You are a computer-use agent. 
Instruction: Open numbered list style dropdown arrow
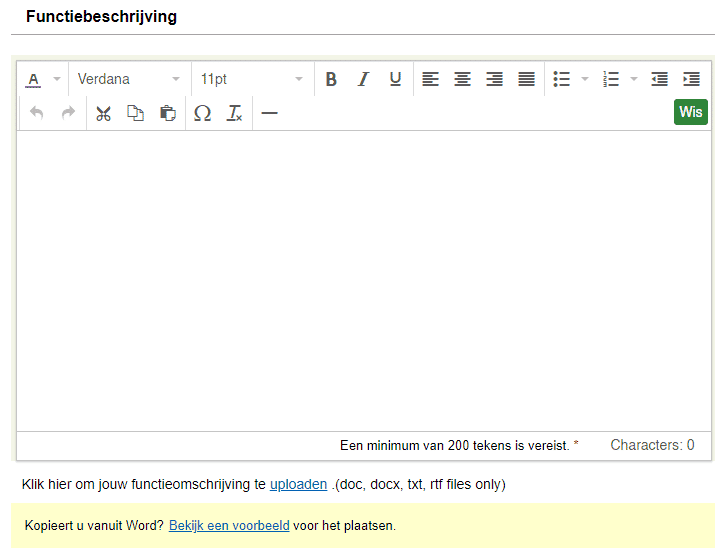pos(634,79)
